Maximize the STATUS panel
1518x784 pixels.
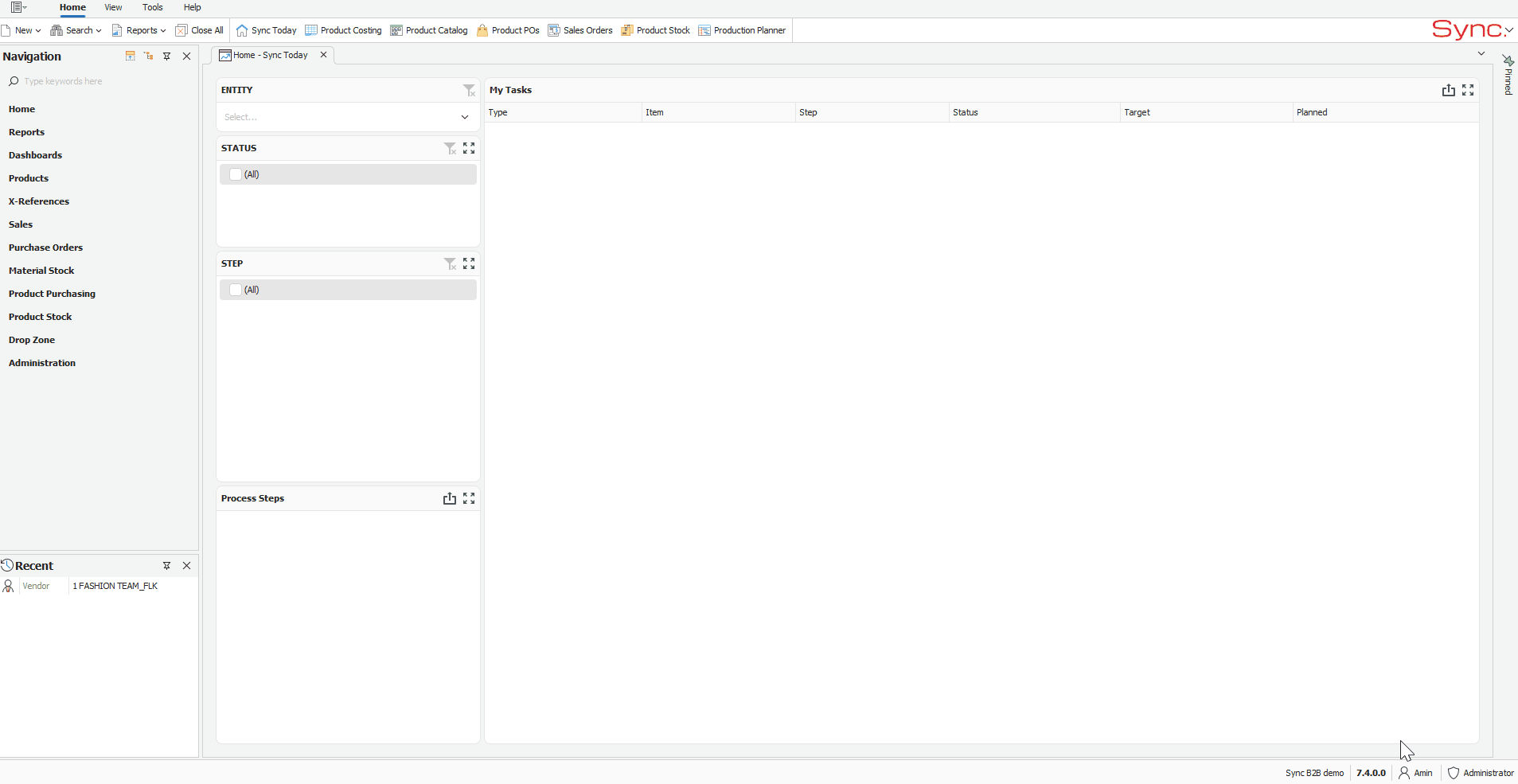point(469,148)
